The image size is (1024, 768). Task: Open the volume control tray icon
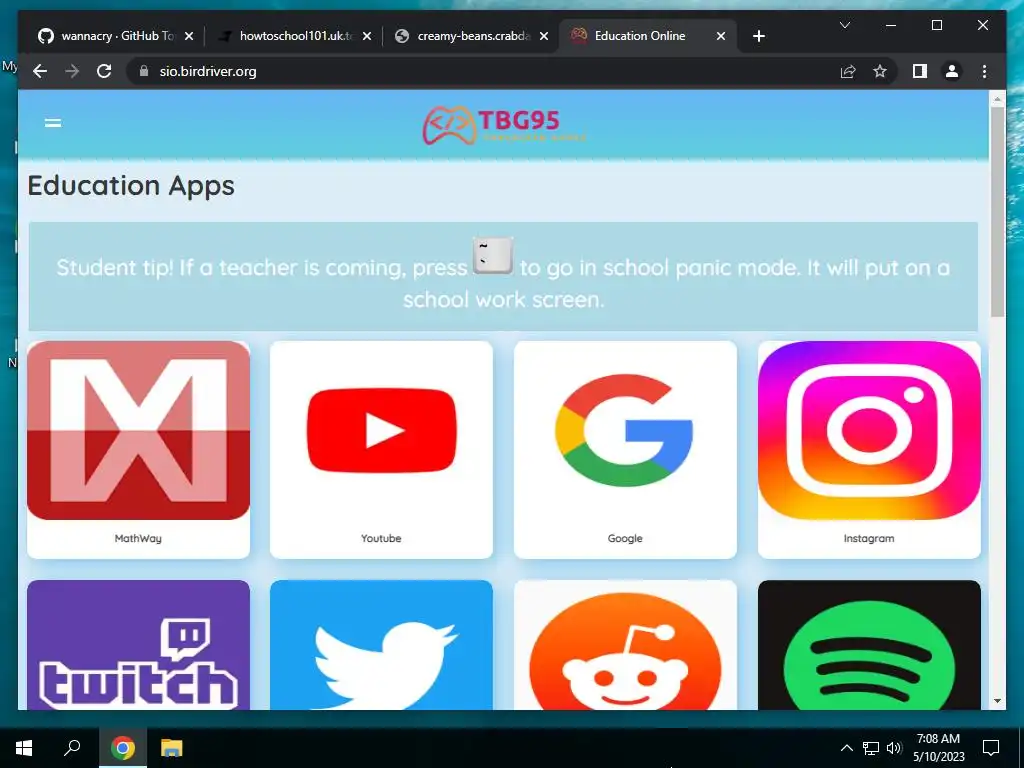894,748
